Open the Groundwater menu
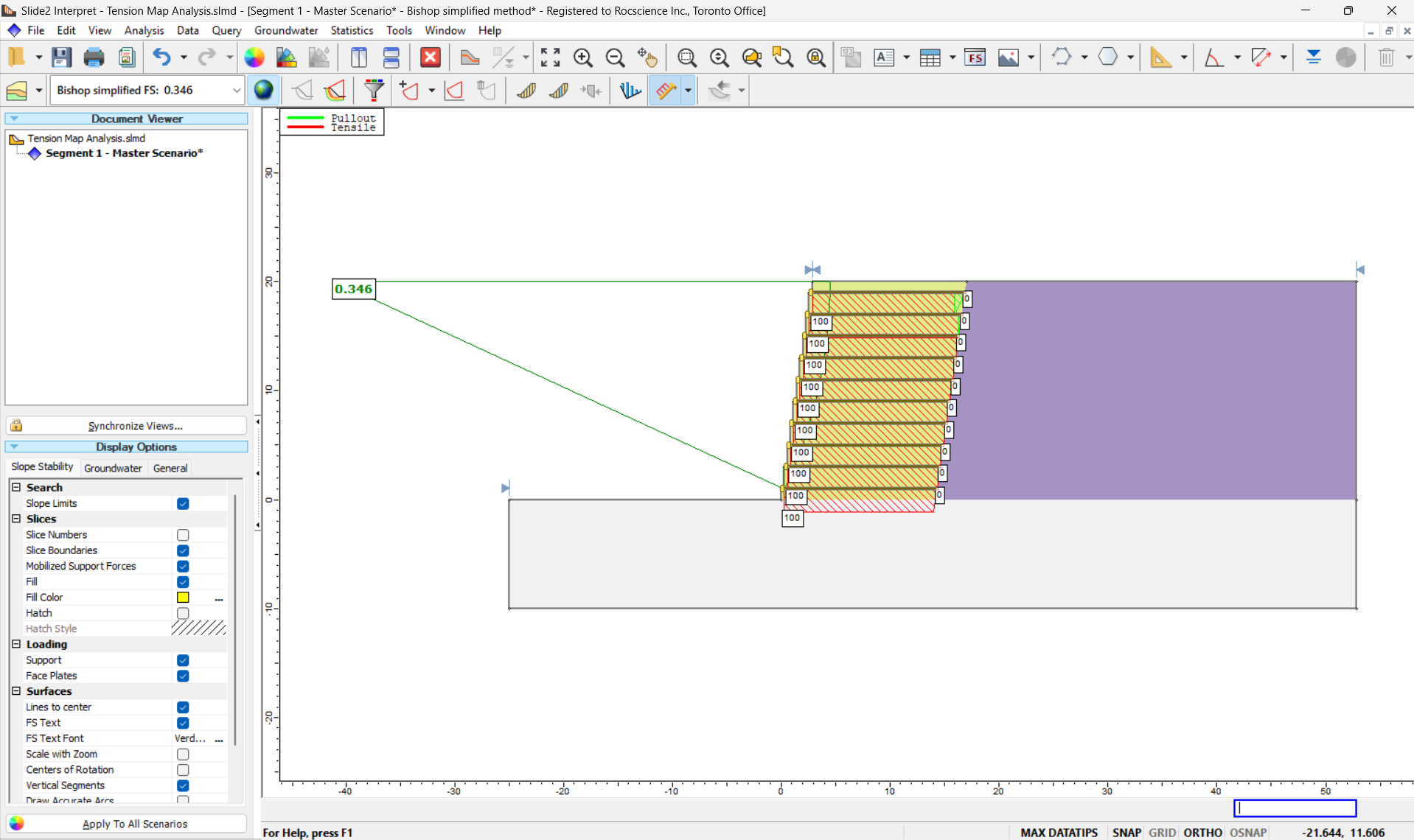Image resolution: width=1414 pixels, height=840 pixels. tap(286, 30)
